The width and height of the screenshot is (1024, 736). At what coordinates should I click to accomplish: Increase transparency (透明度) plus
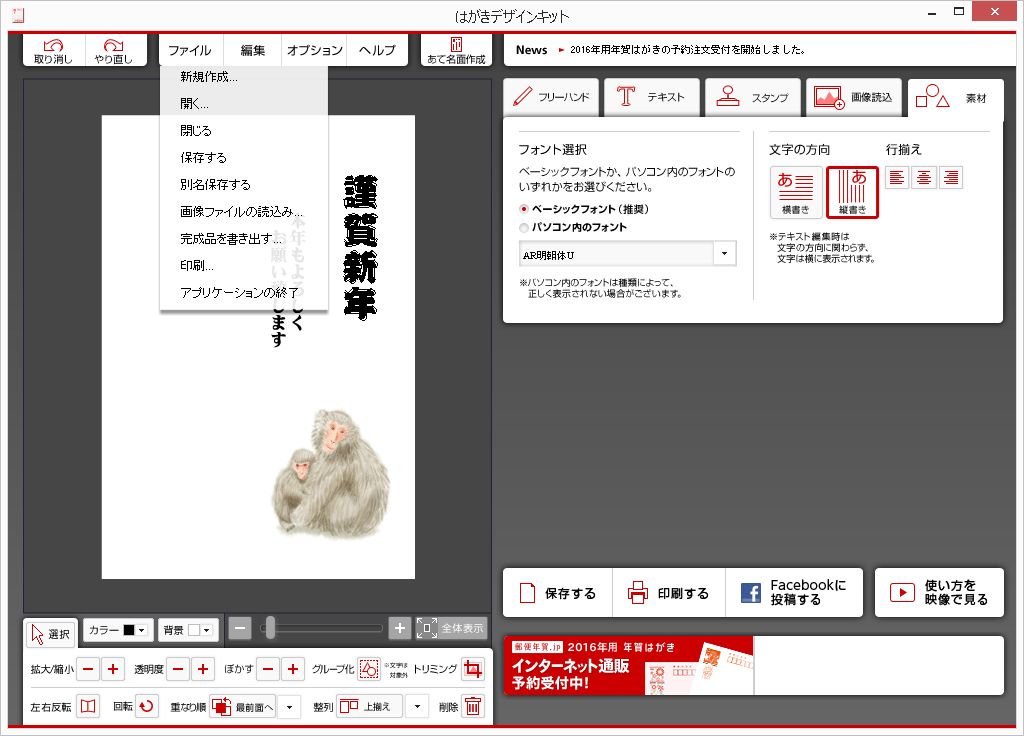[x=203, y=669]
